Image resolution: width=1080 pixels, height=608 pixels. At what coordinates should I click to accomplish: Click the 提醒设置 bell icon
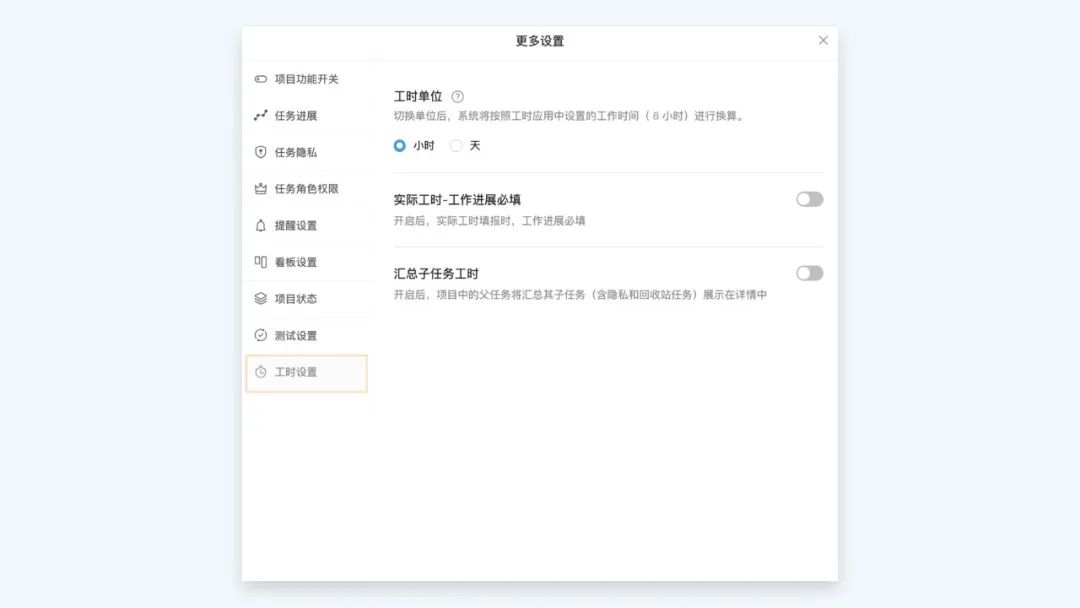tap(261, 225)
